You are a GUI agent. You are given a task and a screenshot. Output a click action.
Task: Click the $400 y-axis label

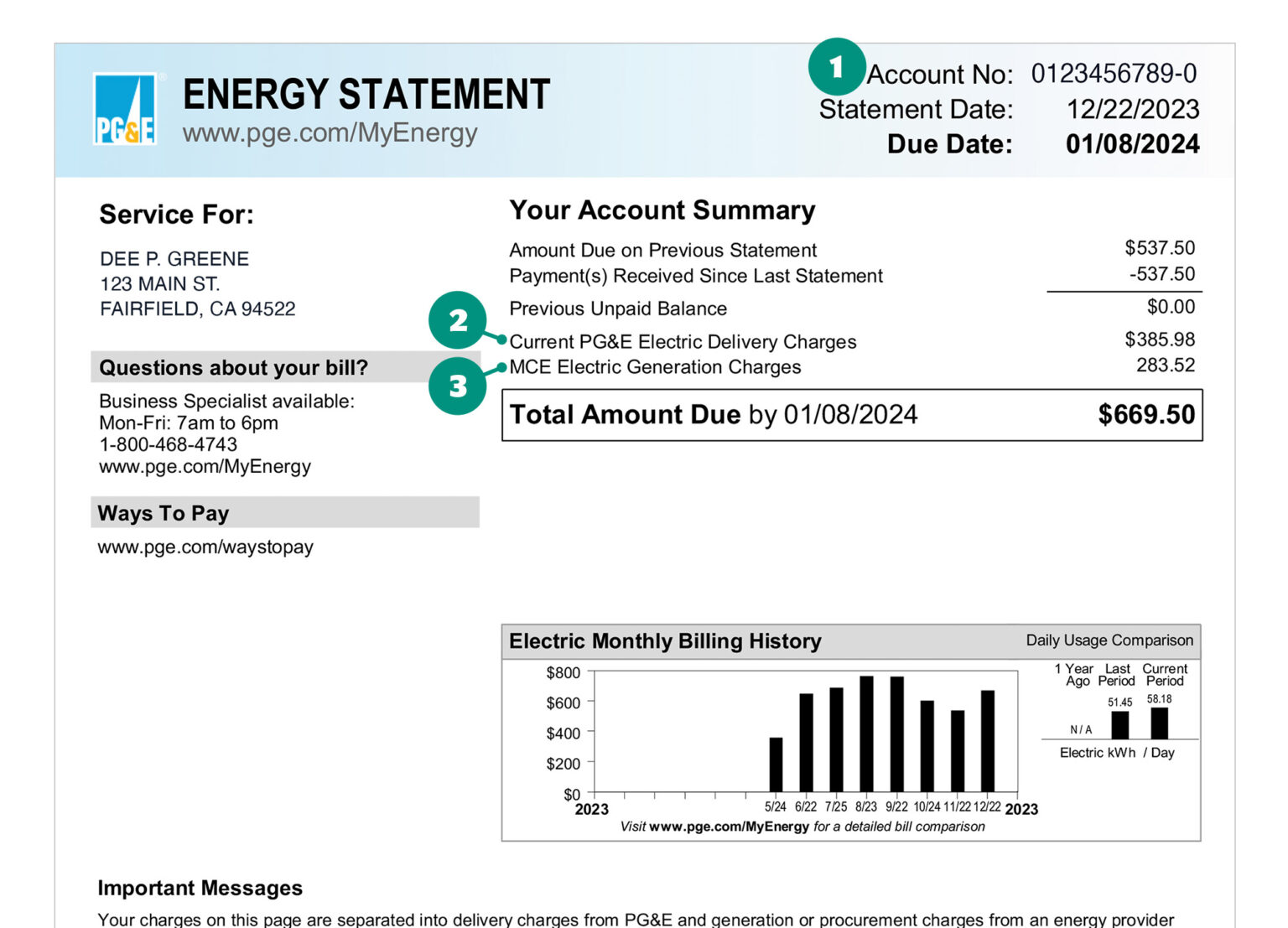click(563, 734)
